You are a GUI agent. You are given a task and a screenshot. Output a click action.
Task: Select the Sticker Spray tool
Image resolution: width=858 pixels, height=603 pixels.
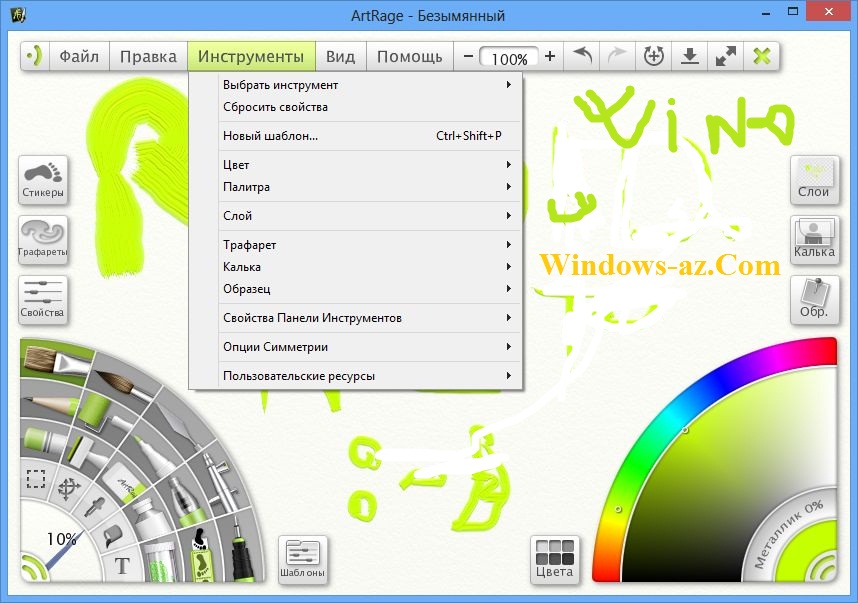(x=201, y=554)
